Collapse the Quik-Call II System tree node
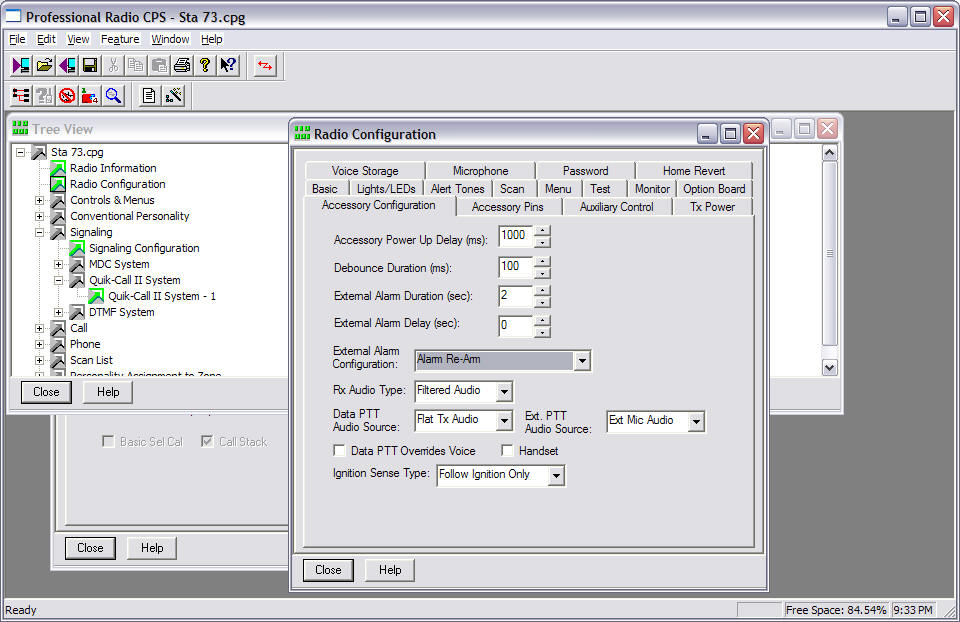Image resolution: width=960 pixels, height=622 pixels. click(59, 281)
